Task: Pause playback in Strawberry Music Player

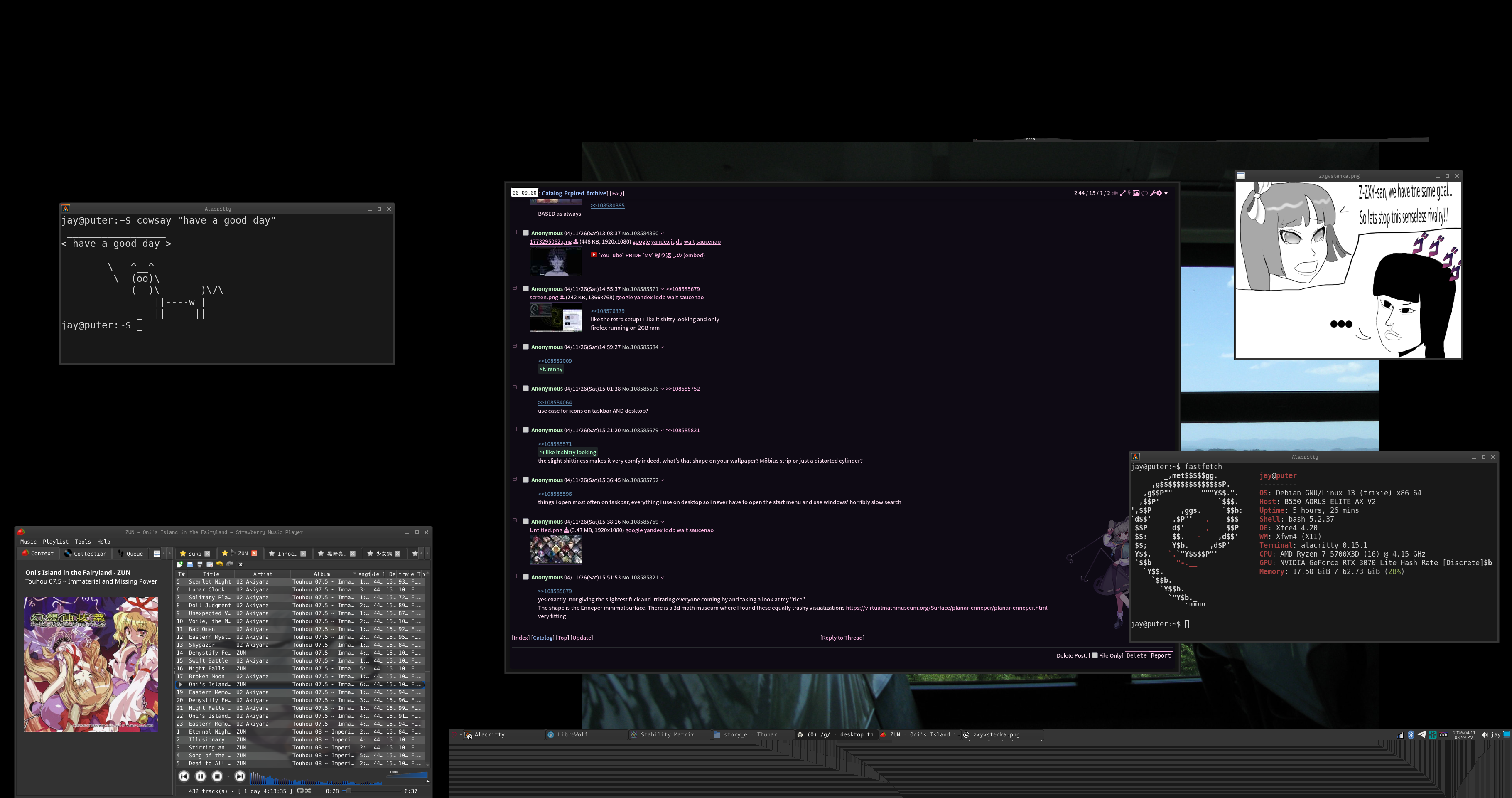Action: point(200,776)
